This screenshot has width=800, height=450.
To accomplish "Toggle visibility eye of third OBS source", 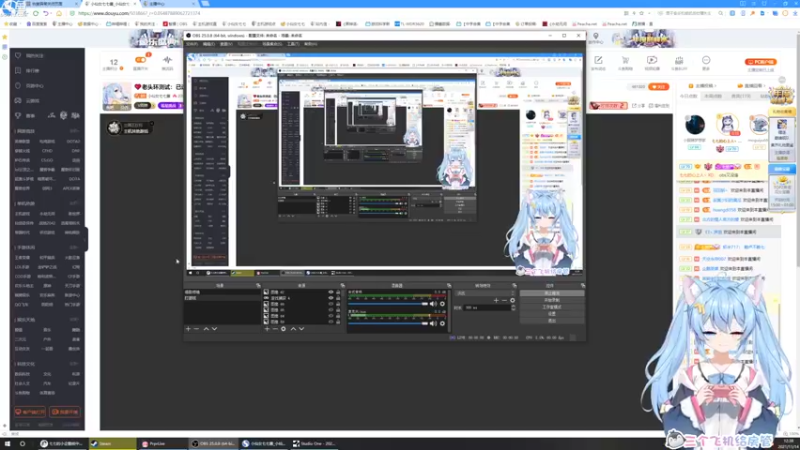I will [x=331, y=304].
